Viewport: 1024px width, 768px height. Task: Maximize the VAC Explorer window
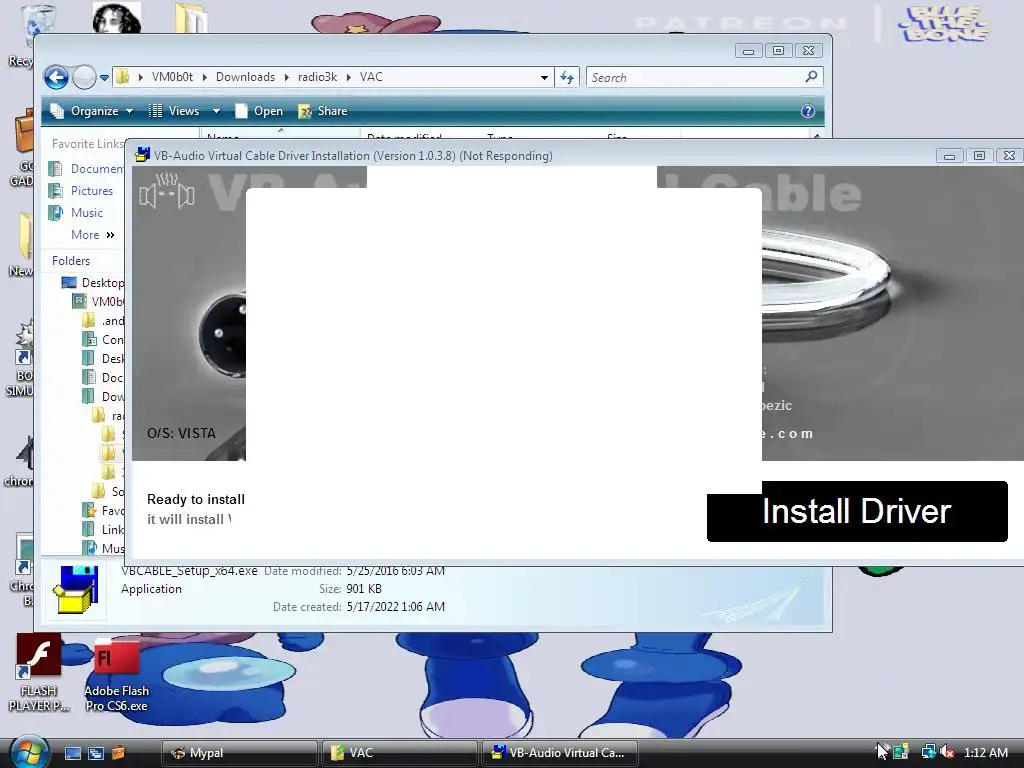778,51
